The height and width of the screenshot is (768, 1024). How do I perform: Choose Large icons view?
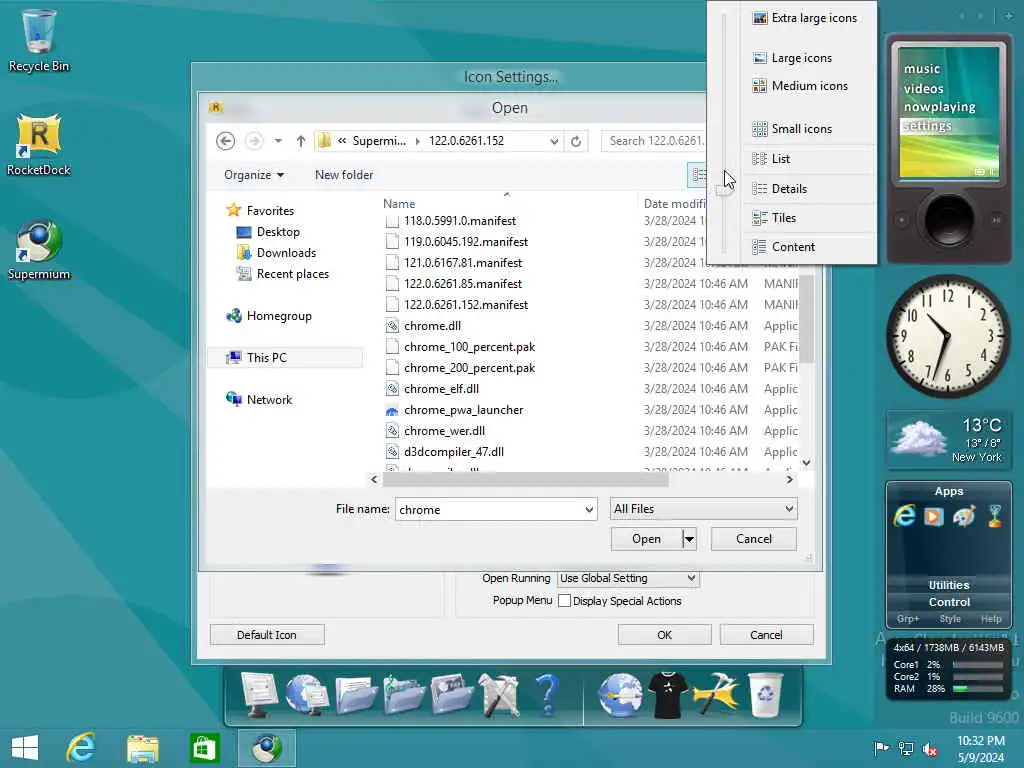click(x=810, y=58)
